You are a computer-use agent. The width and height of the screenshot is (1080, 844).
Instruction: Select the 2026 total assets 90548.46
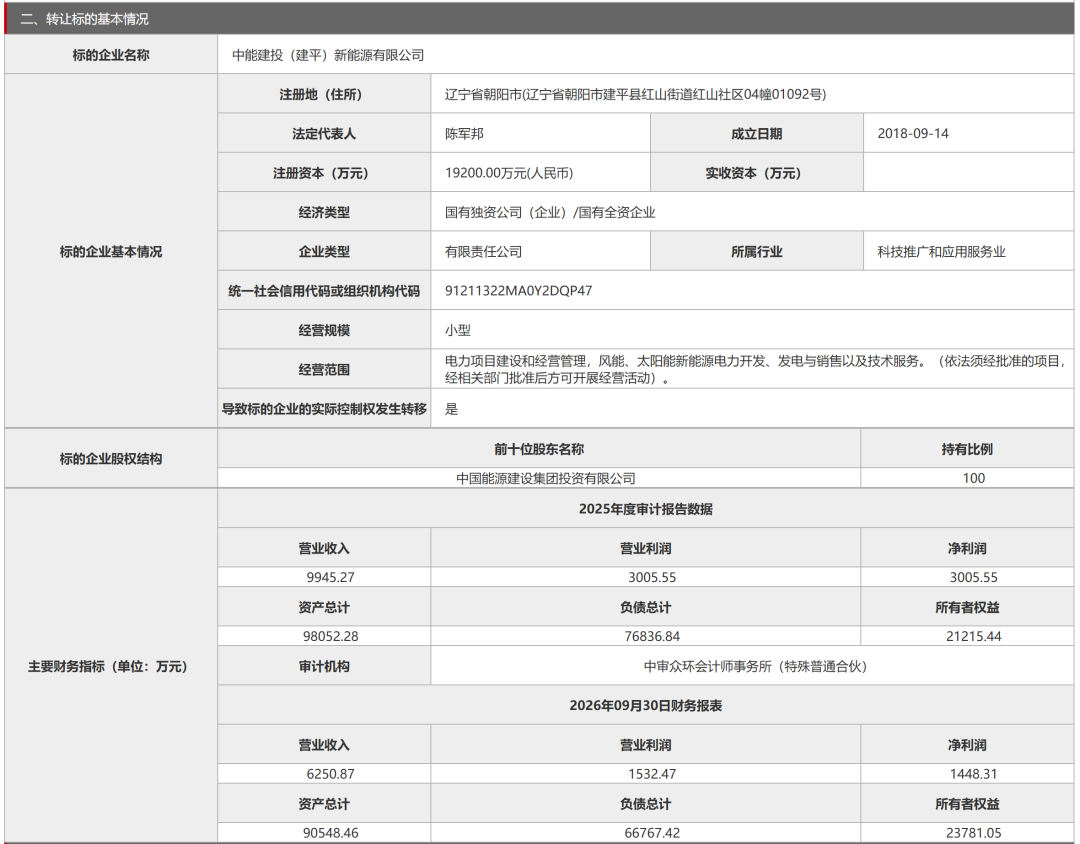point(331,833)
